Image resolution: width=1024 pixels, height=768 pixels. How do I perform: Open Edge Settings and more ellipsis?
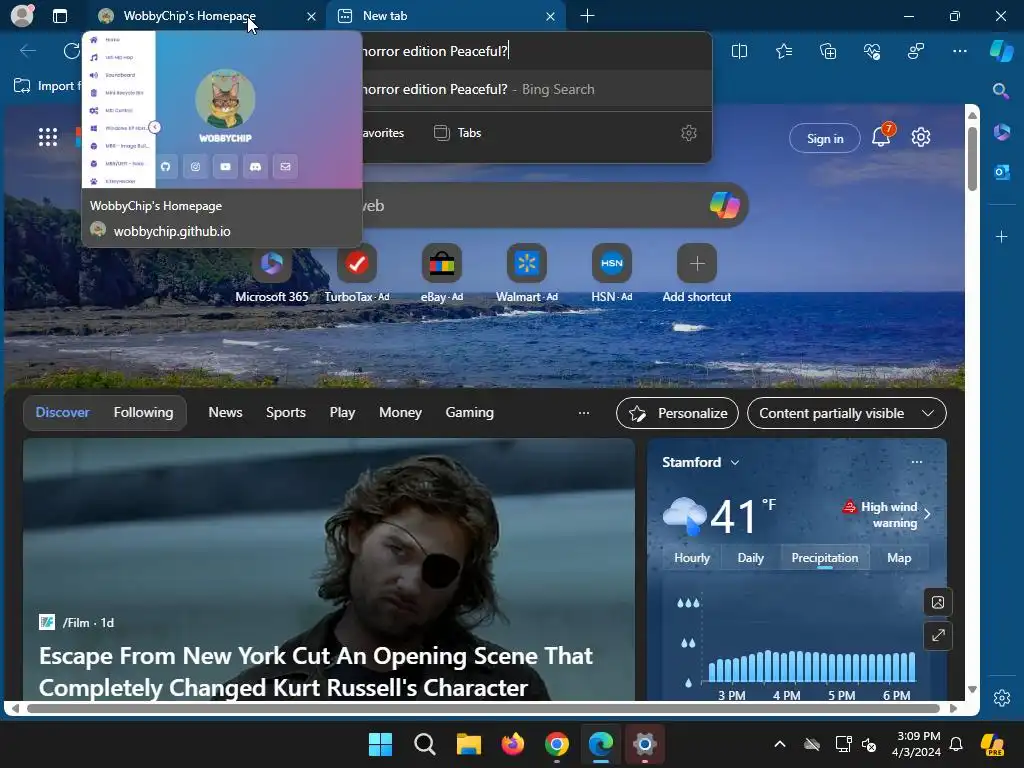coord(960,51)
